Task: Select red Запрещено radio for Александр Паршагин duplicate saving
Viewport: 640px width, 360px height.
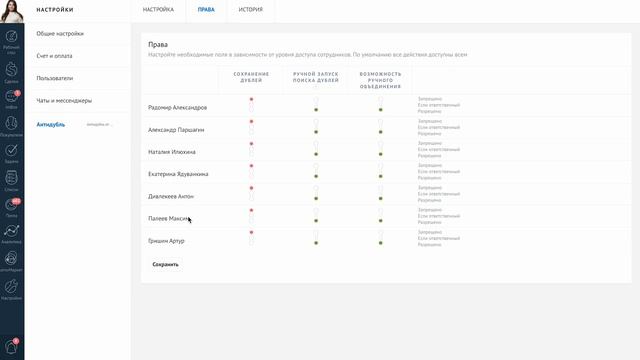Action: 251,122
